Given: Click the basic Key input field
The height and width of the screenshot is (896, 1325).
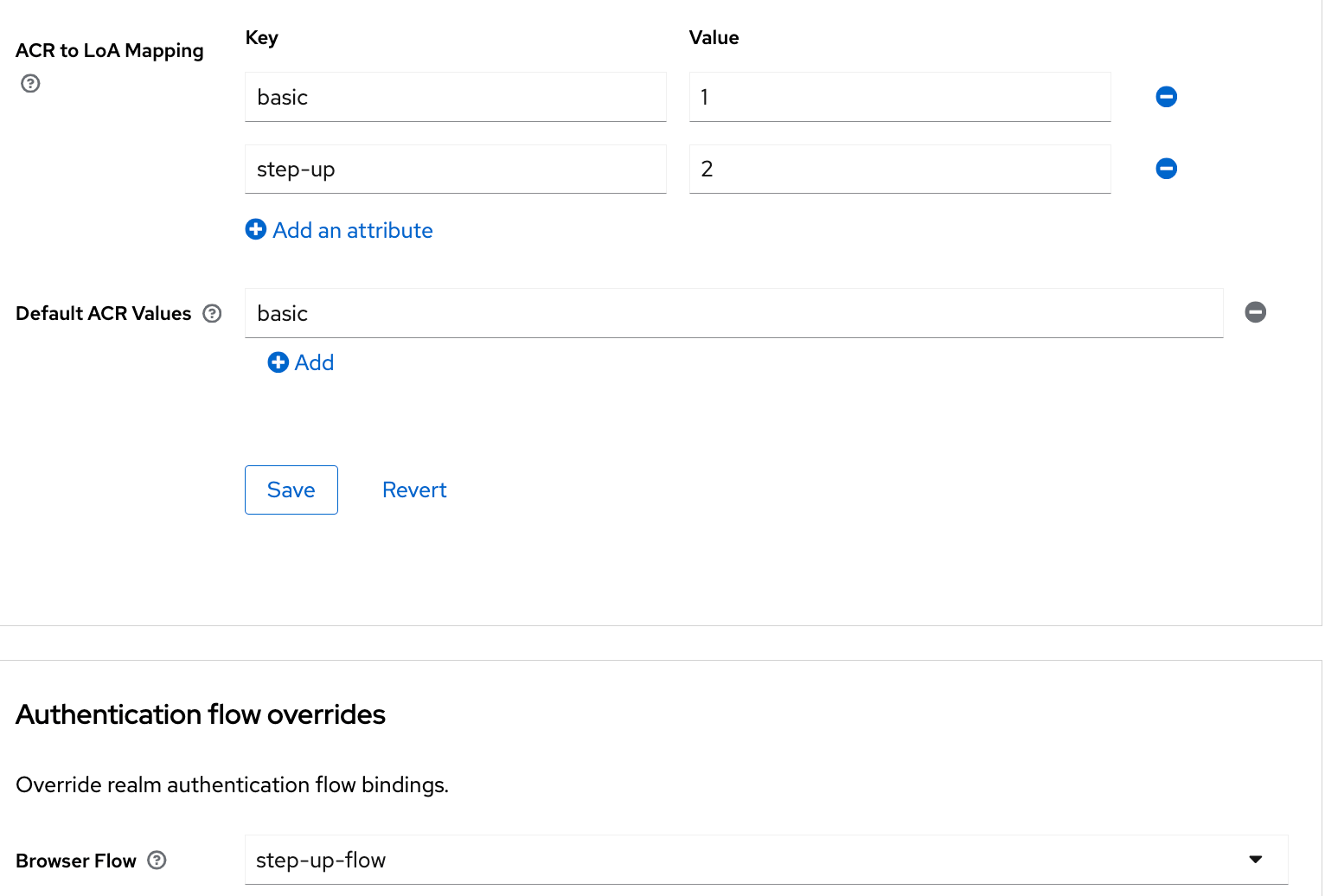Looking at the screenshot, I should pos(456,97).
